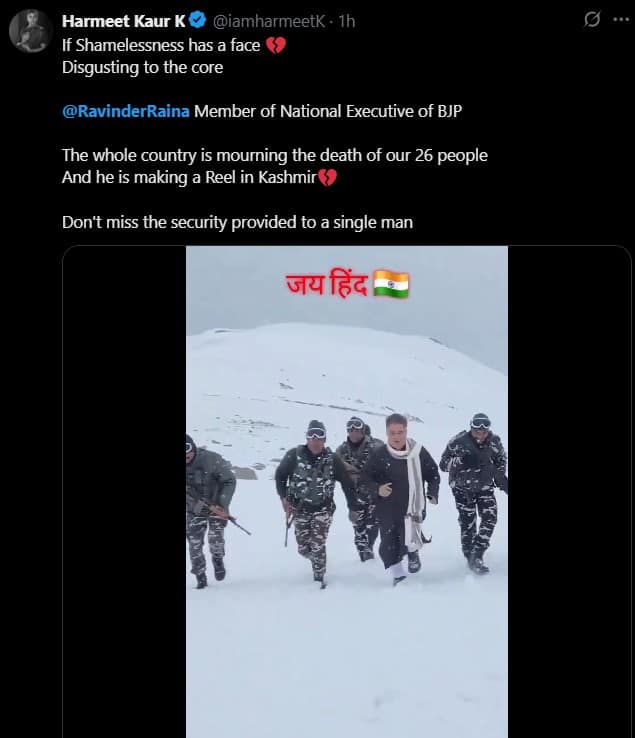This screenshot has width=635, height=738.
Task: Click the 1h post timestamp
Action: coord(346,21)
